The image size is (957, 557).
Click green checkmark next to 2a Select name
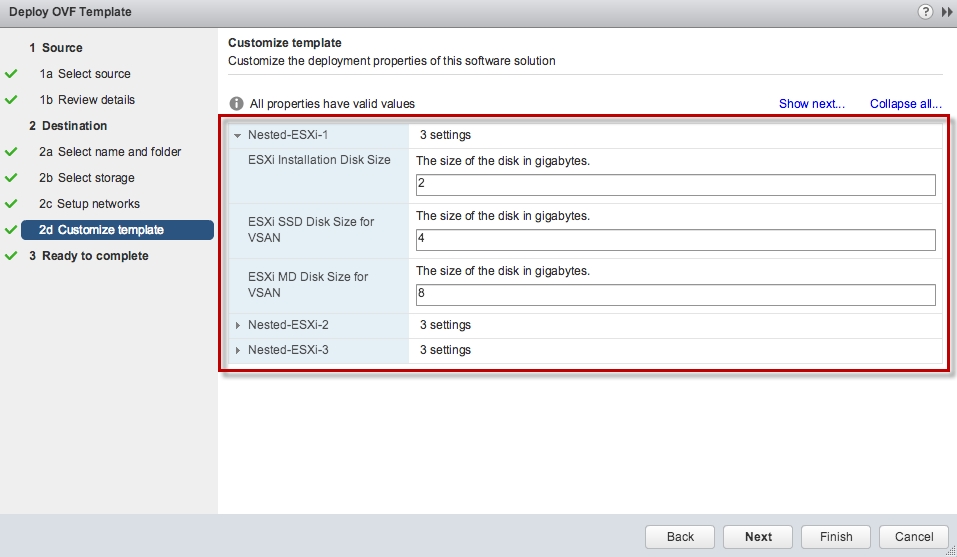(x=11, y=151)
